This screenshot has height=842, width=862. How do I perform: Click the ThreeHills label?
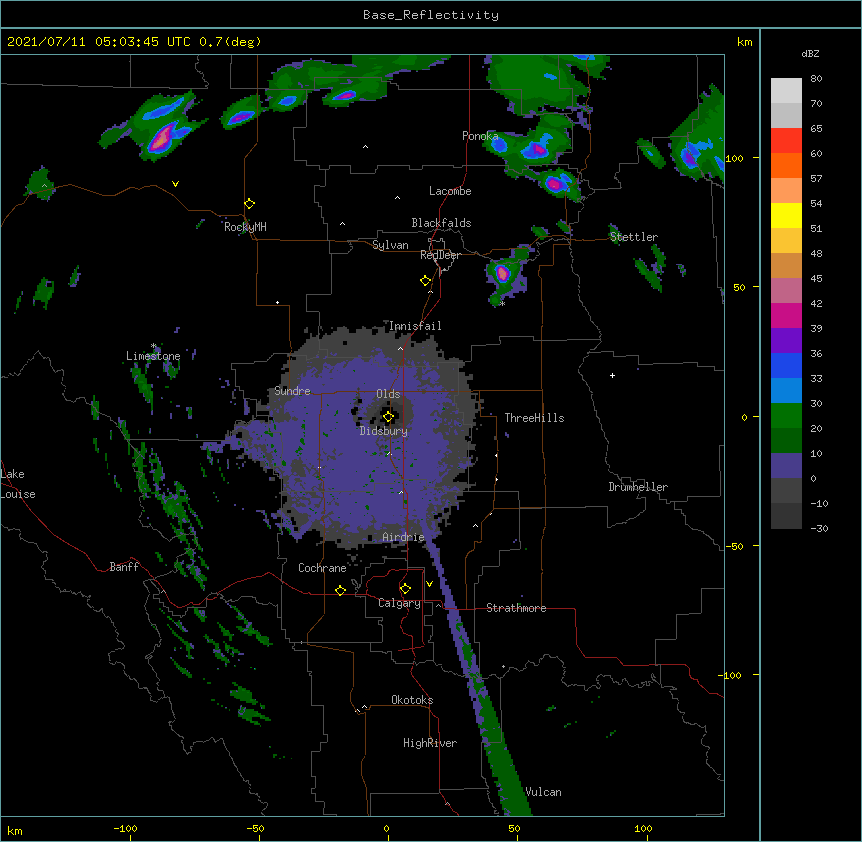point(534,418)
